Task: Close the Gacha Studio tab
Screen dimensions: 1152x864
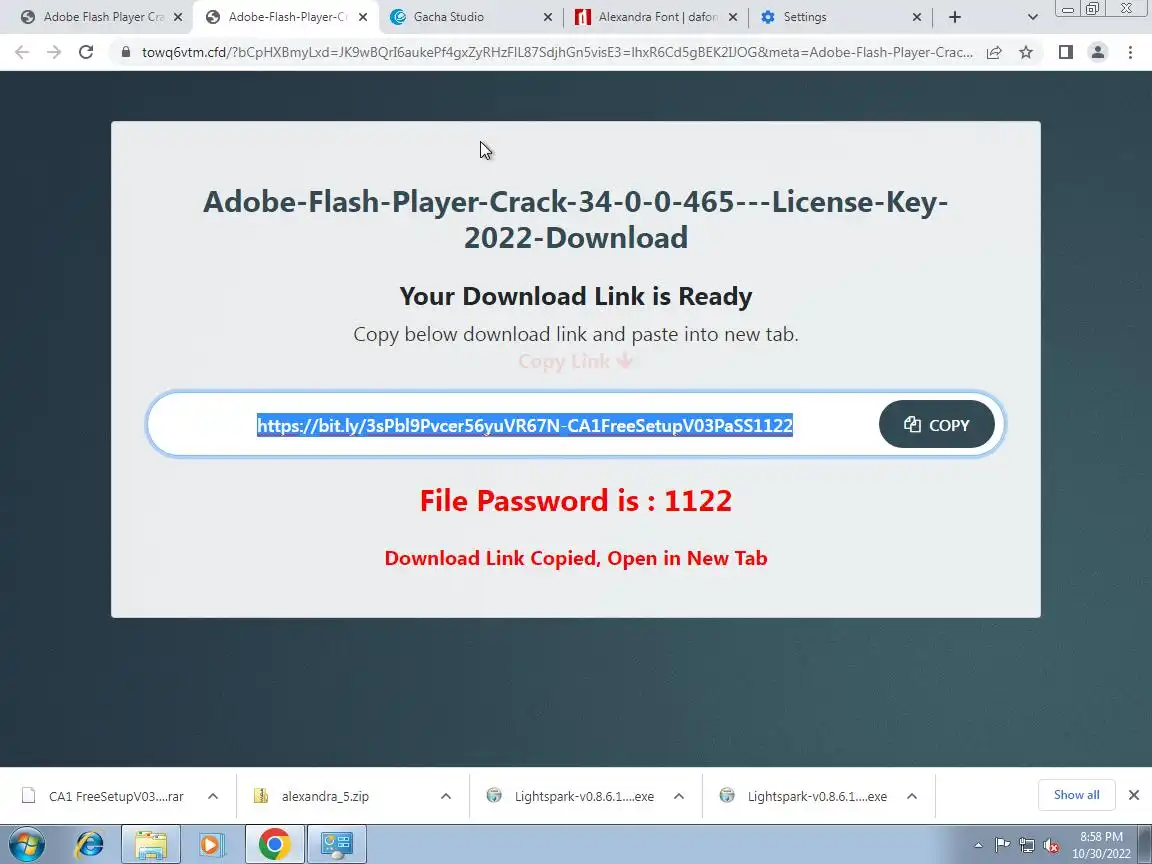Action: (x=547, y=17)
